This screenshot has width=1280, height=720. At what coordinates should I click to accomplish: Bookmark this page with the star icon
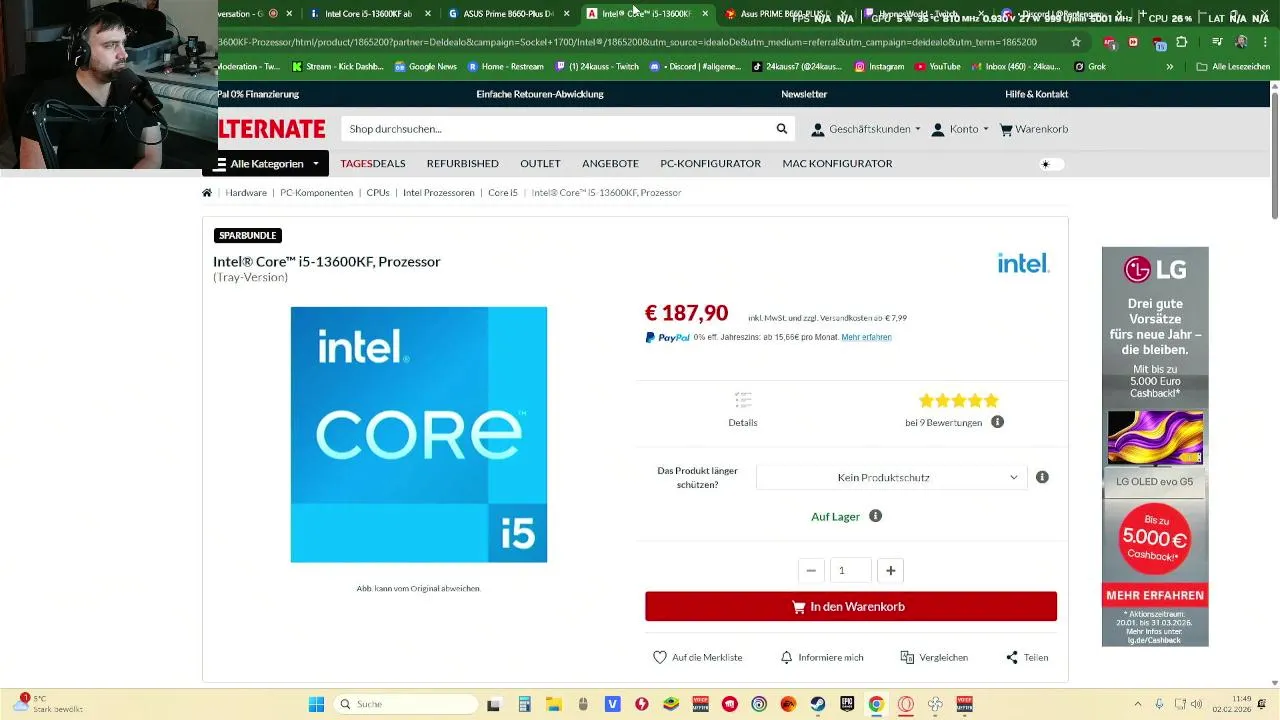[x=1076, y=42]
